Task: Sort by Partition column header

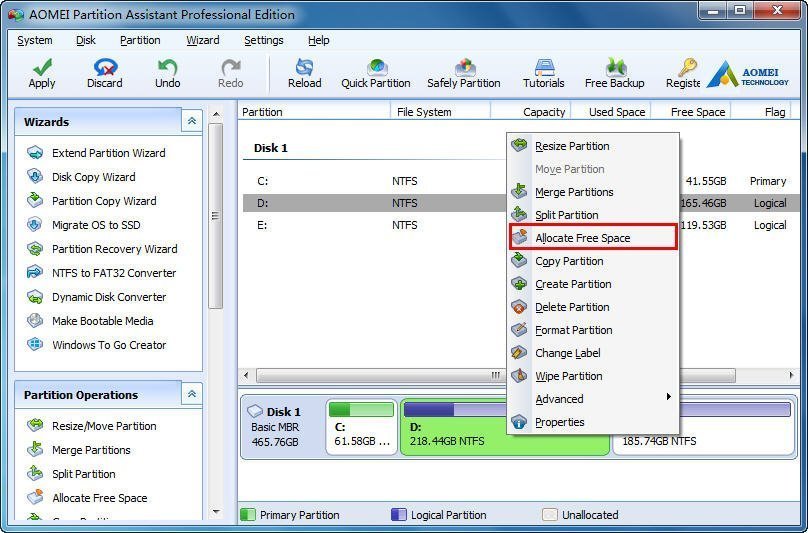Action: [314, 111]
